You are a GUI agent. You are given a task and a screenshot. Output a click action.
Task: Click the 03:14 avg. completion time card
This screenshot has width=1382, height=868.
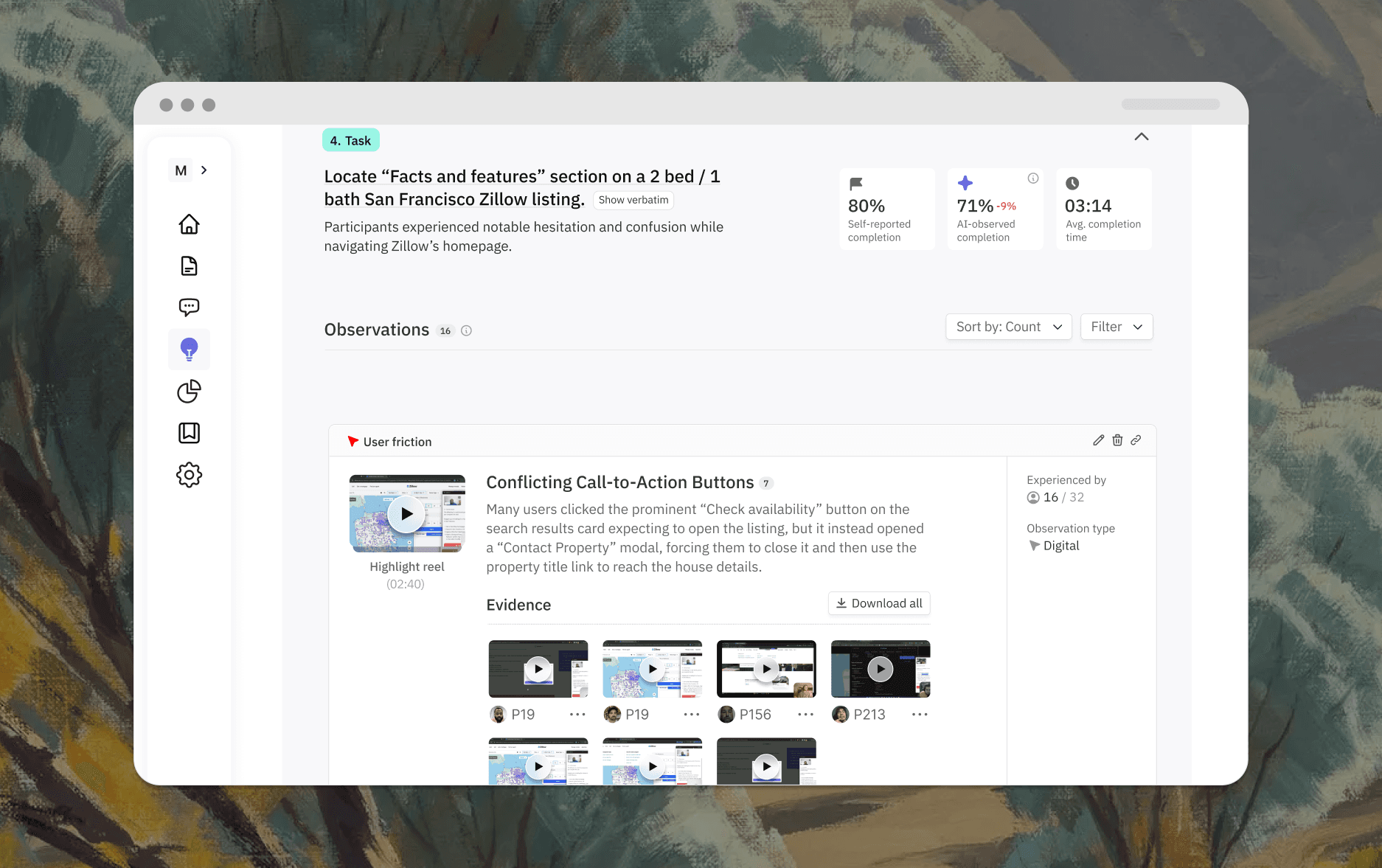[x=1104, y=209]
